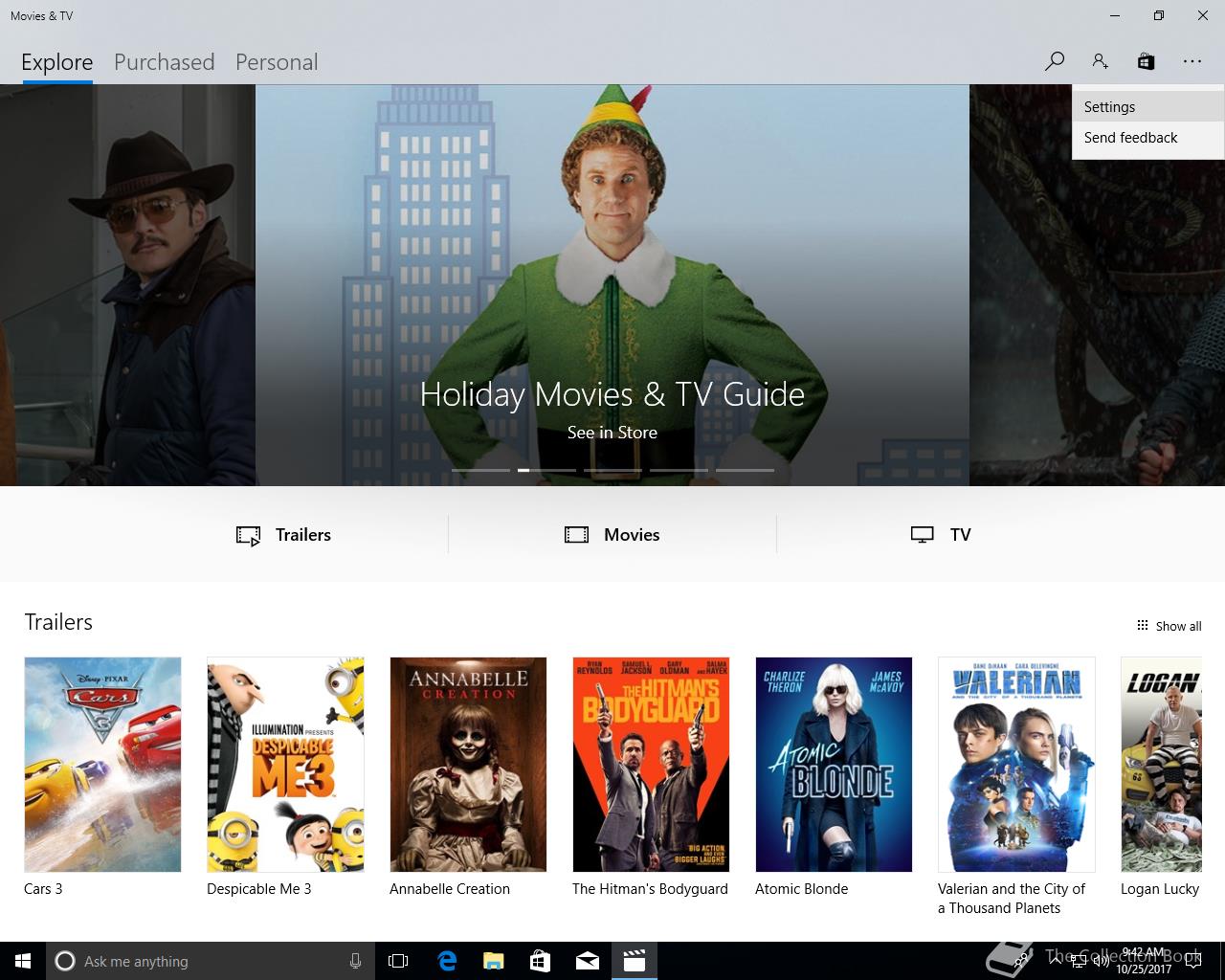Click the three-dot more options icon

point(1192,61)
